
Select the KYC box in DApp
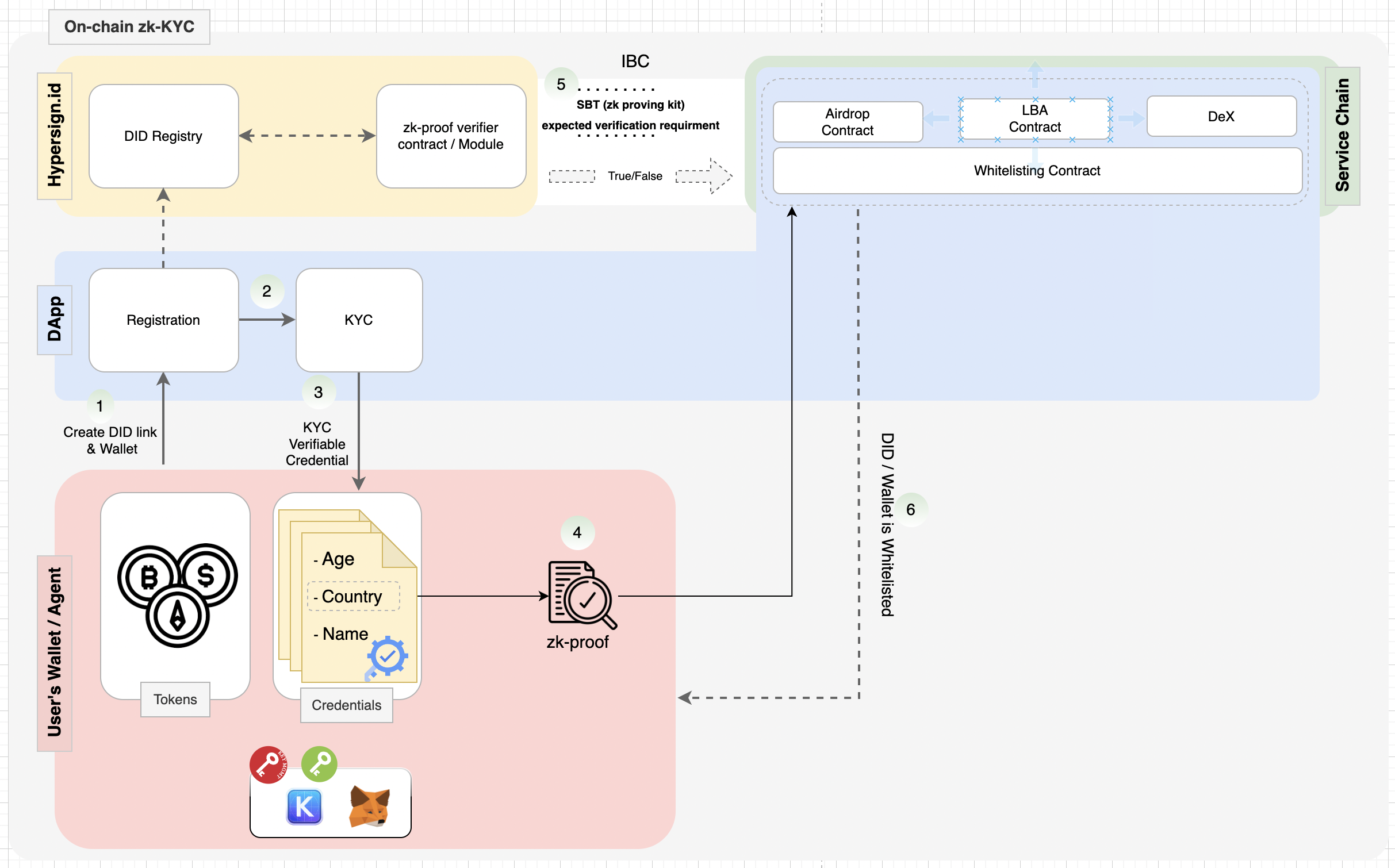[359, 320]
